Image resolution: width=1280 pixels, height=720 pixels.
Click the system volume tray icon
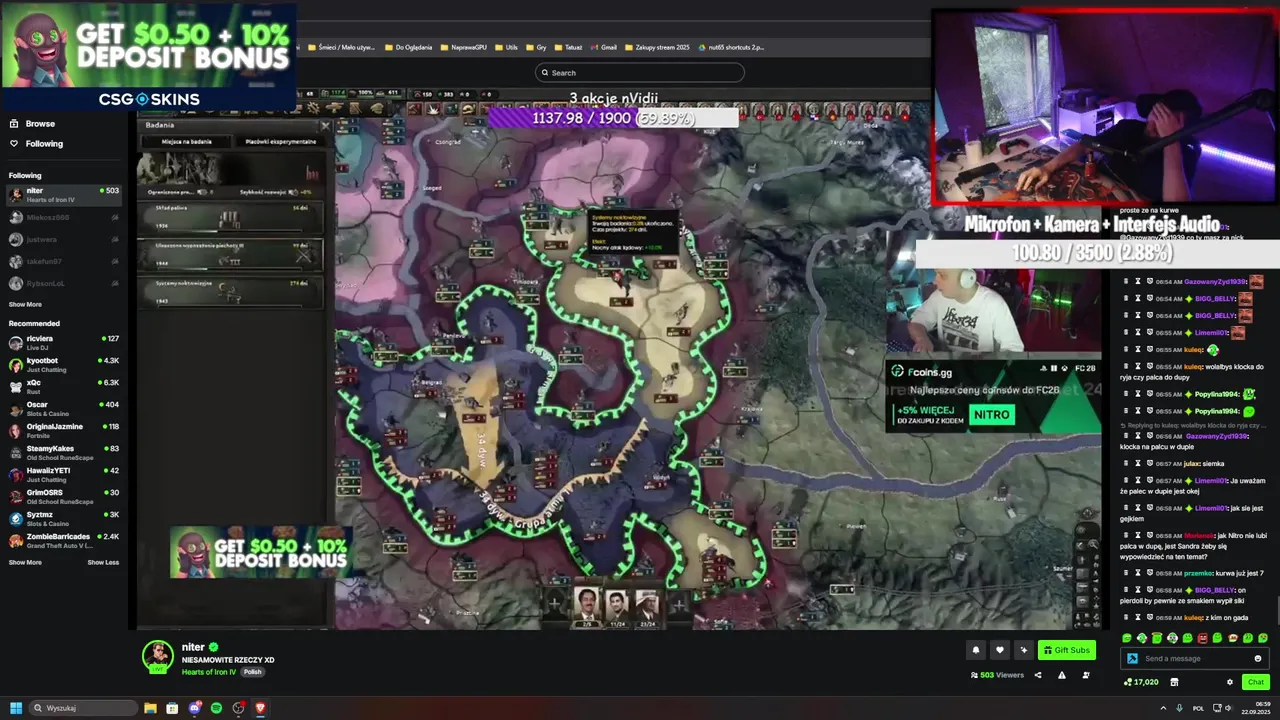tap(1229, 708)
